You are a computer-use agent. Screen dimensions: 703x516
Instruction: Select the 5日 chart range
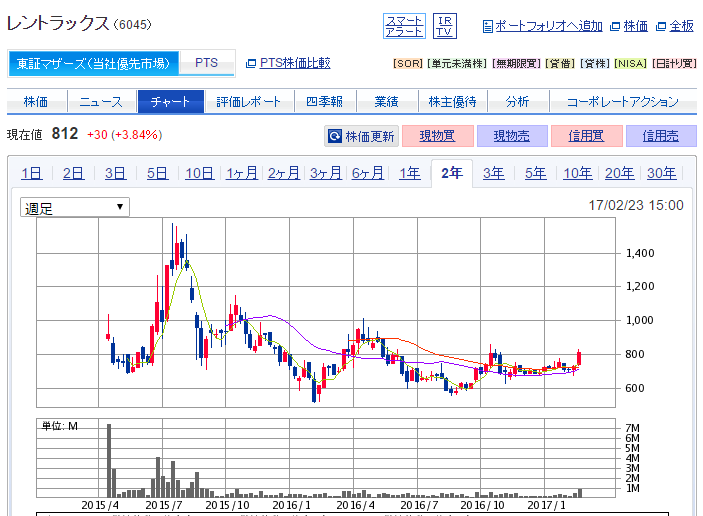pyautogui.click(x=157, y=173)
